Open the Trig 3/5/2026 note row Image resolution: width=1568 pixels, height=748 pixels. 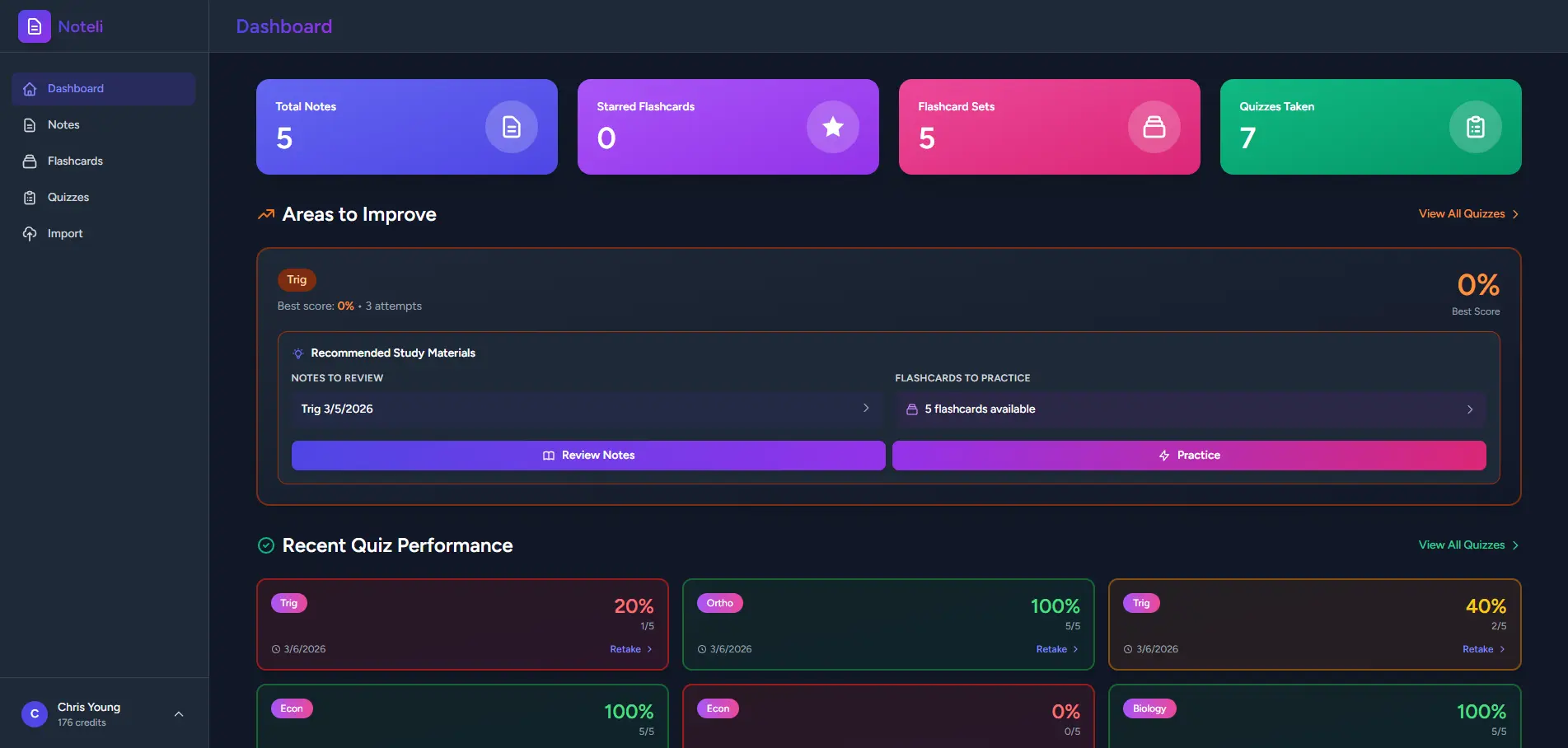(x=587, y=409)
